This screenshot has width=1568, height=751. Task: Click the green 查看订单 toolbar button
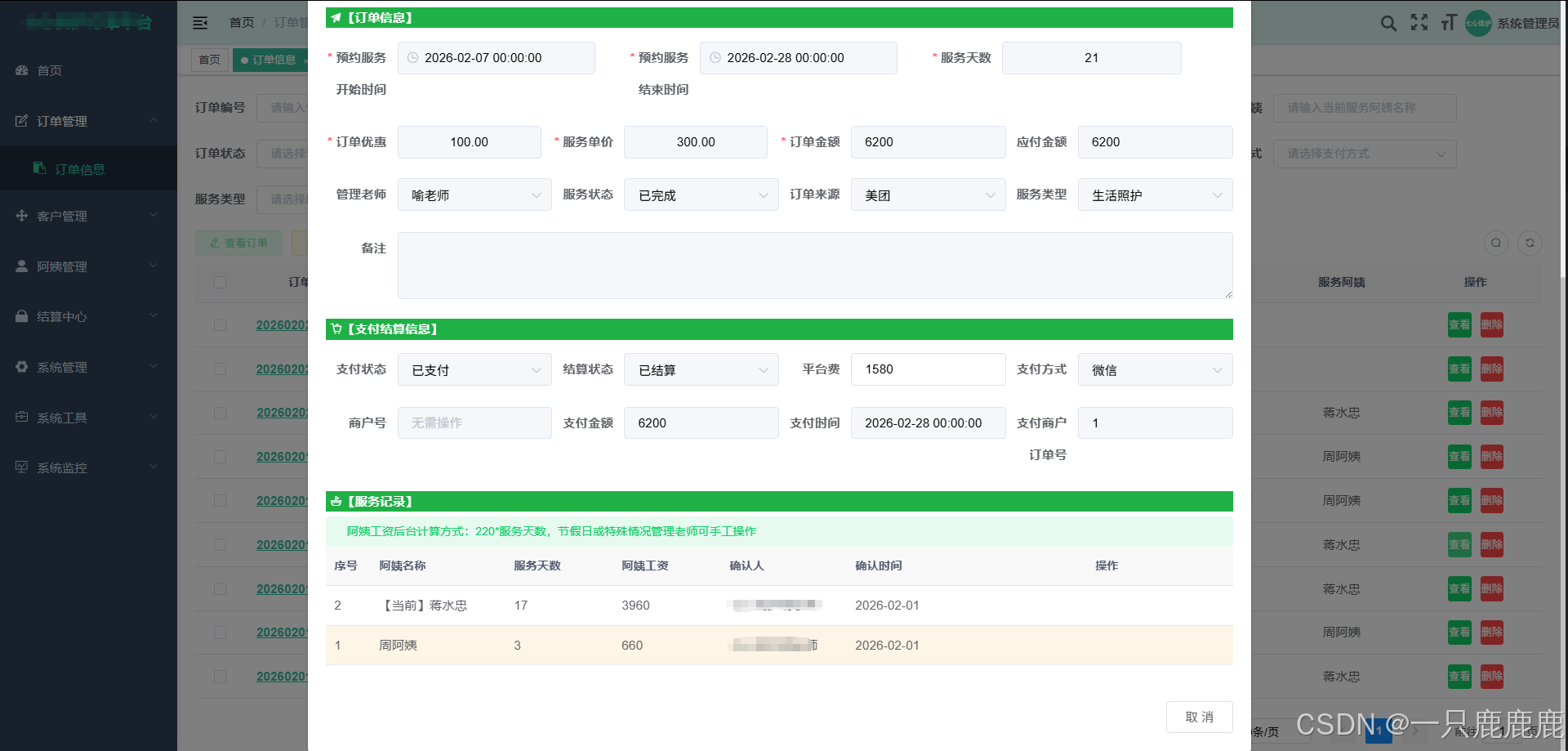pos(238,243)
